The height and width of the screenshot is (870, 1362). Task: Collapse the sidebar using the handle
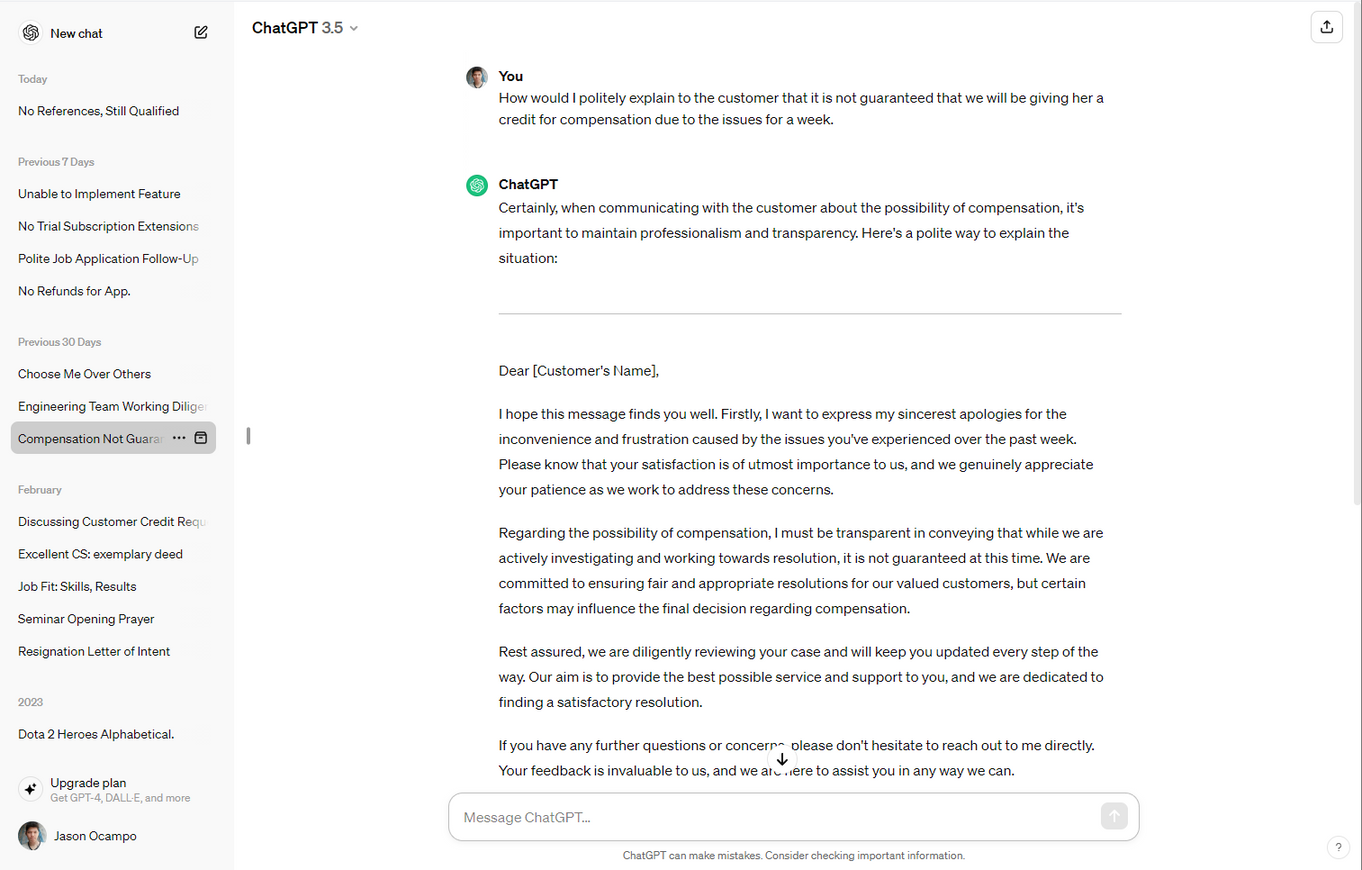(x=248, y=436)
